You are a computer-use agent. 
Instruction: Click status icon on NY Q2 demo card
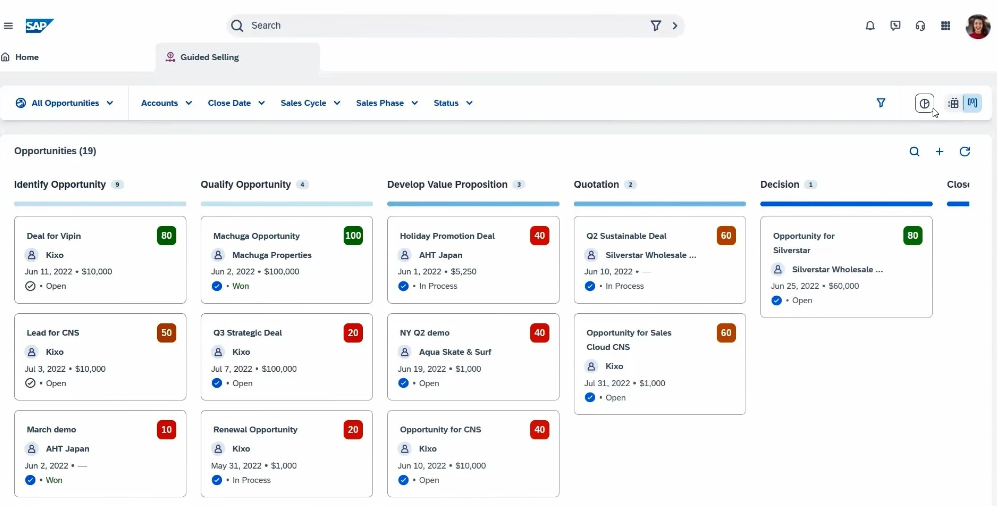click(x=403, y=383)
